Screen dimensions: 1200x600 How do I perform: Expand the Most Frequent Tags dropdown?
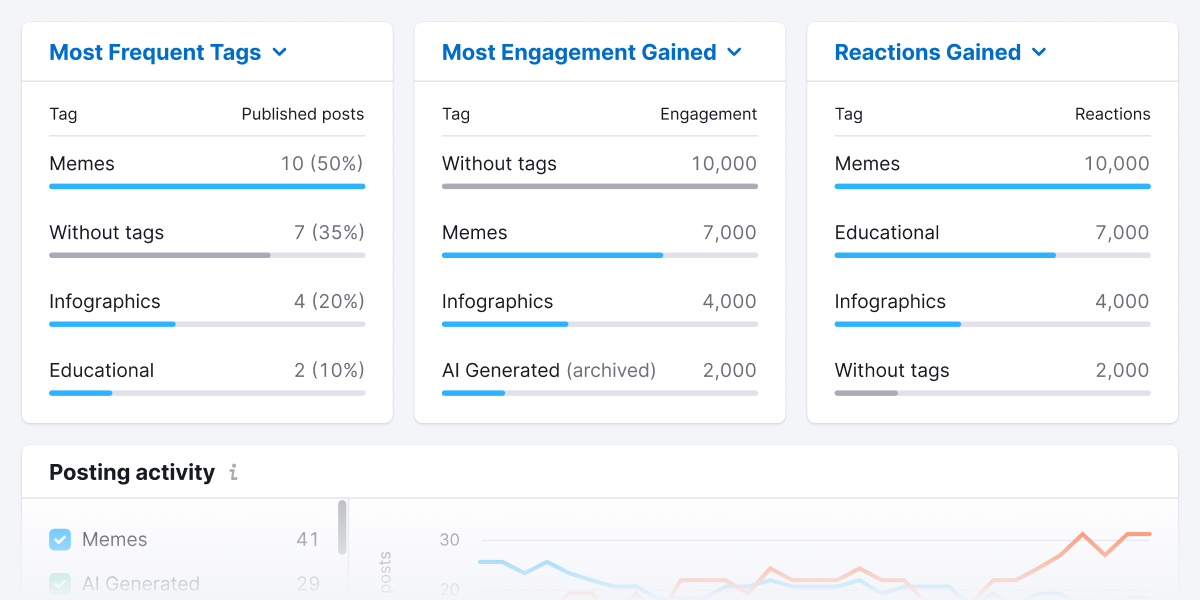click(x=279, y=53)
